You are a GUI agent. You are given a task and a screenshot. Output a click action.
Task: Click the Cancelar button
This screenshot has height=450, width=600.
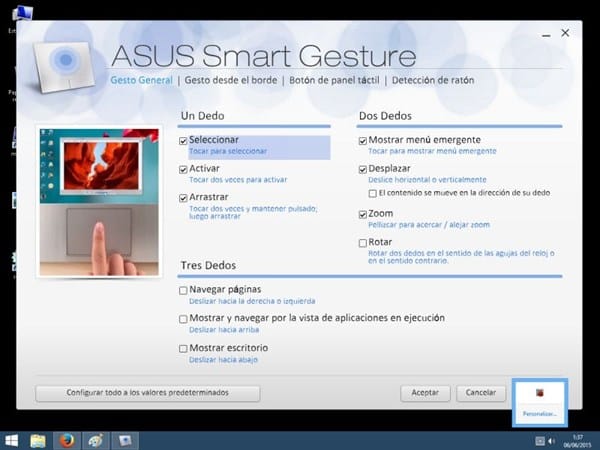(481, 393)
